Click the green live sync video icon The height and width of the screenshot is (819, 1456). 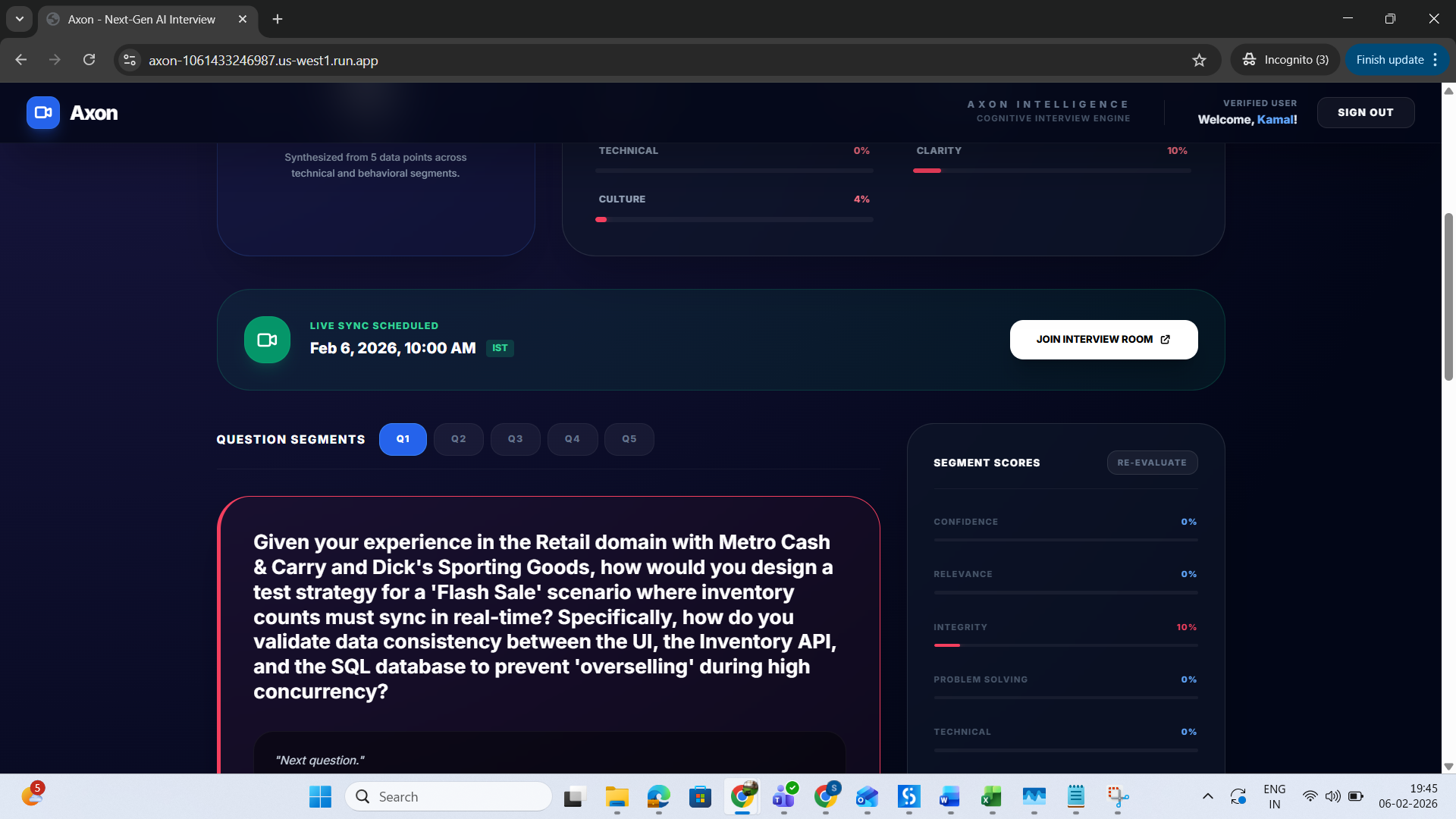coord(267,340)
